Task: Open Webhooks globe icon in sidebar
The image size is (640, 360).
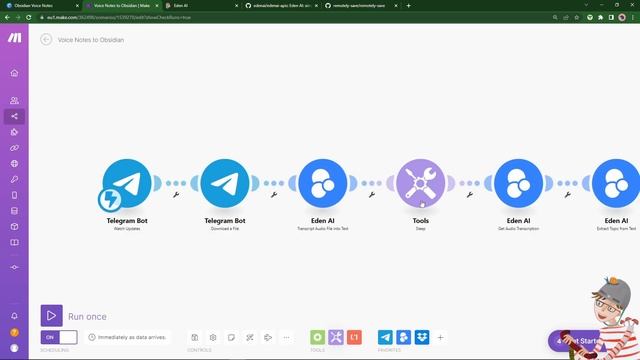Action: [x=14, y=164]
